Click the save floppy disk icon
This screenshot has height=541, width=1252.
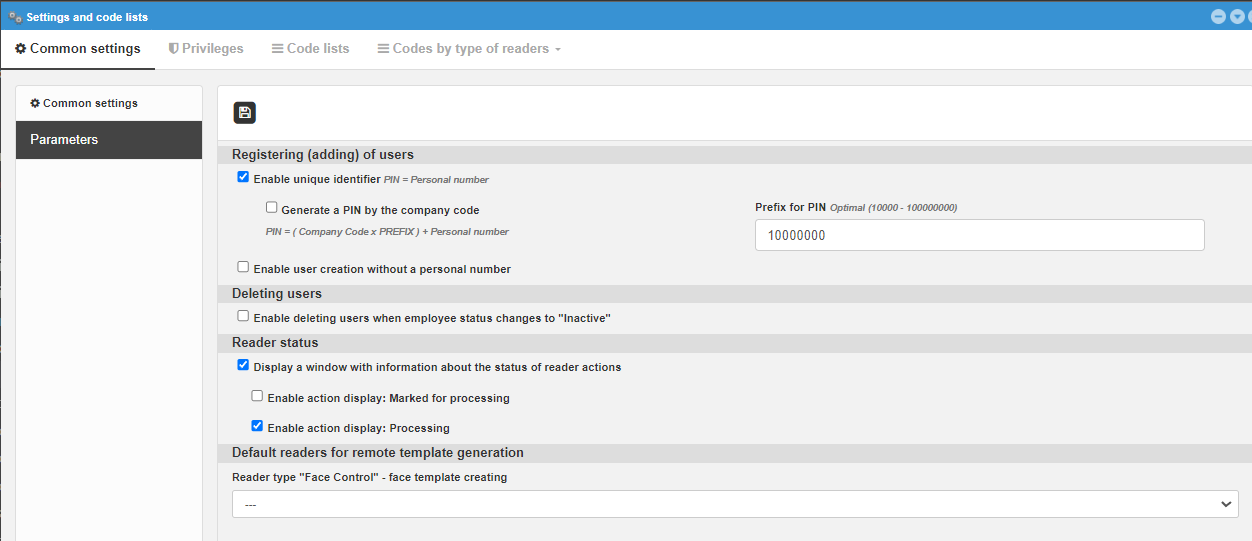coord(245,113)
